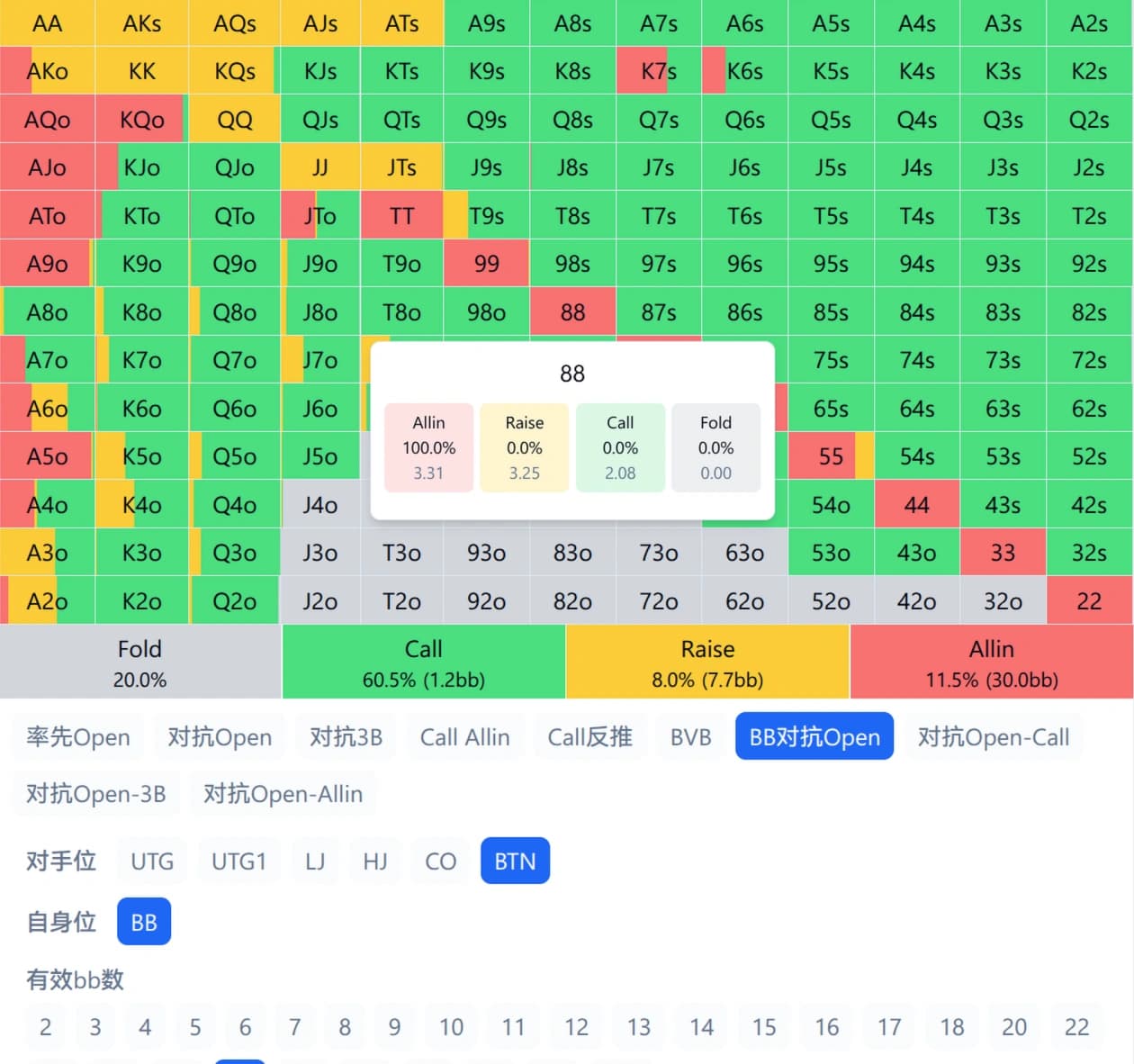This screenshot has width=1134, height=1064.
Task: Pick UTG as opponent position
Action: [x=152, y=861]
